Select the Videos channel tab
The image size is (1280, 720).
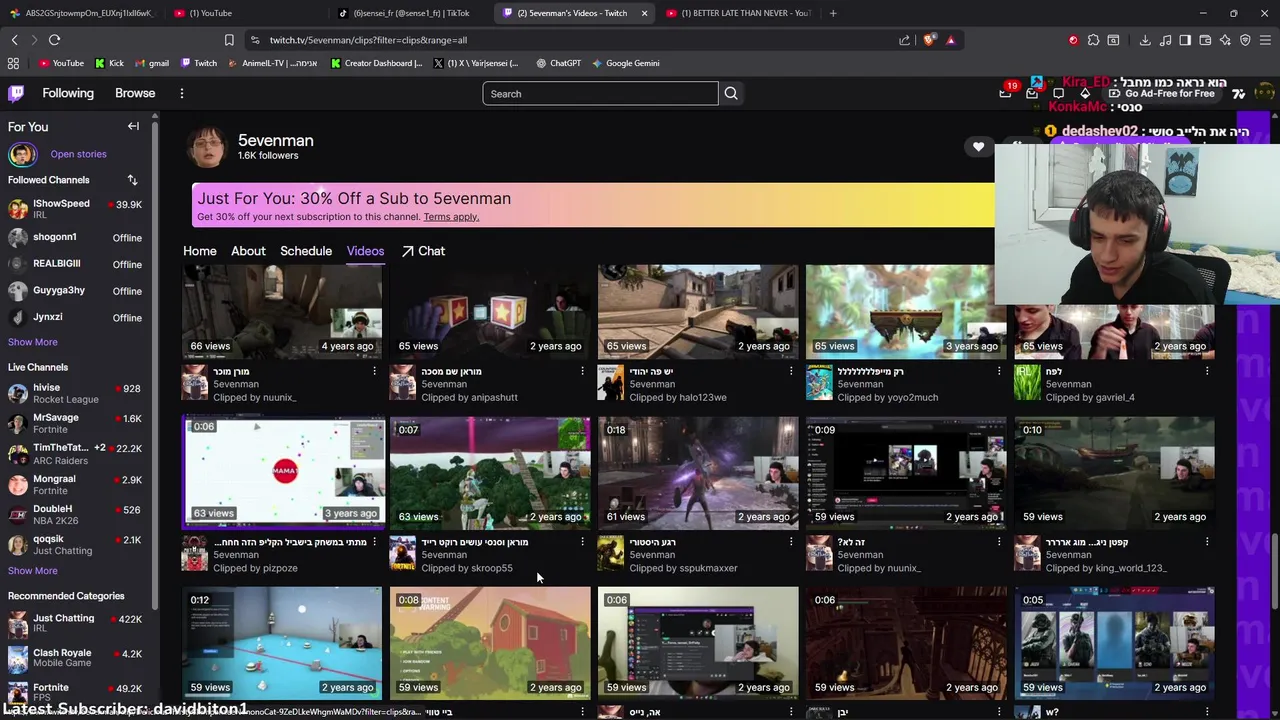pyautogui.click(x=365, y=251)
